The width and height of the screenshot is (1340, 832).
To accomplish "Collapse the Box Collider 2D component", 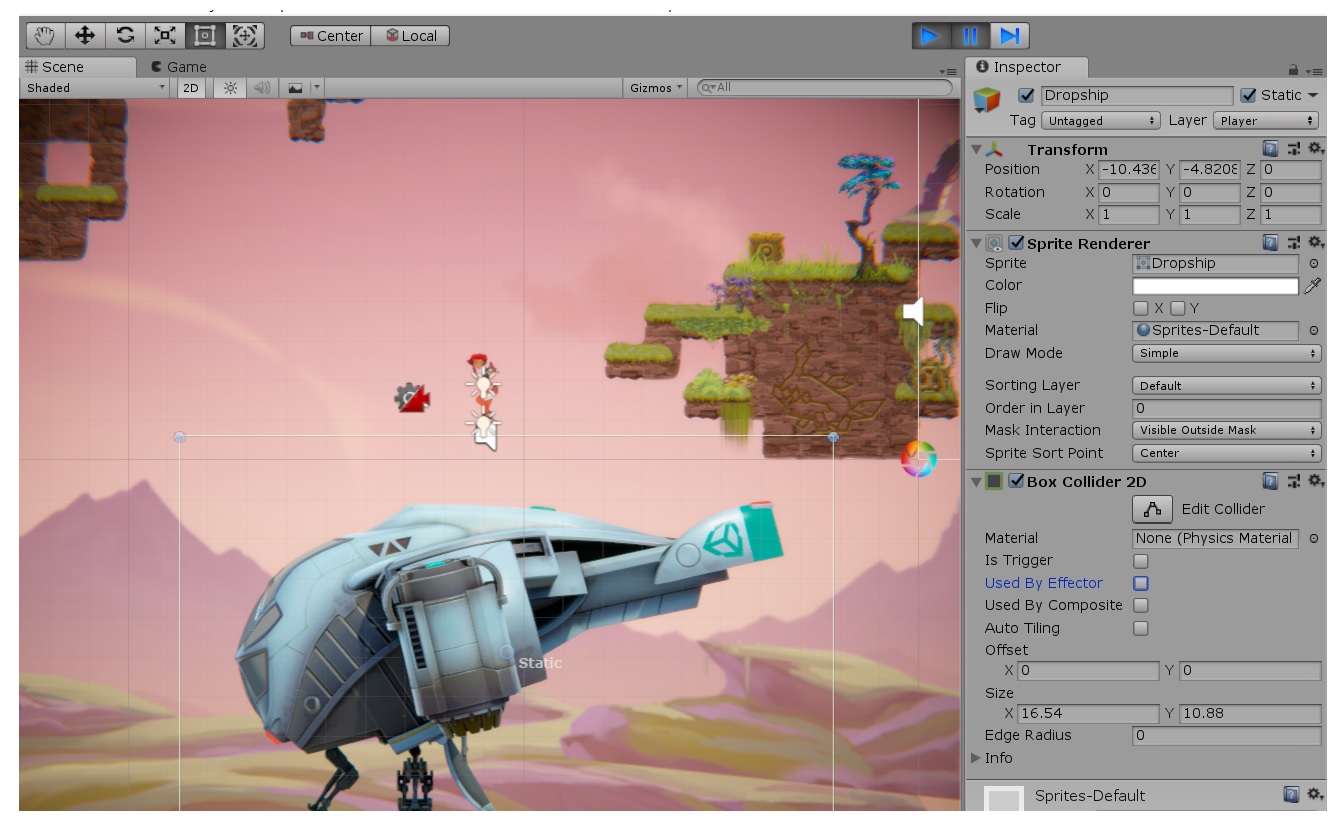I will click(x=977, y=481).
